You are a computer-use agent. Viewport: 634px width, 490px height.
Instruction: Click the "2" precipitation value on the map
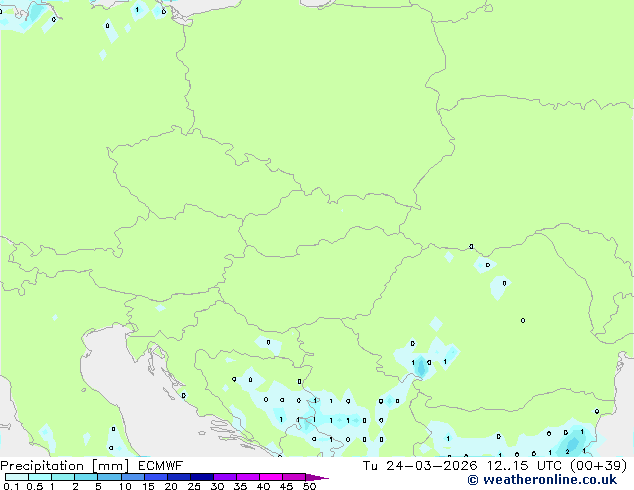567,452
